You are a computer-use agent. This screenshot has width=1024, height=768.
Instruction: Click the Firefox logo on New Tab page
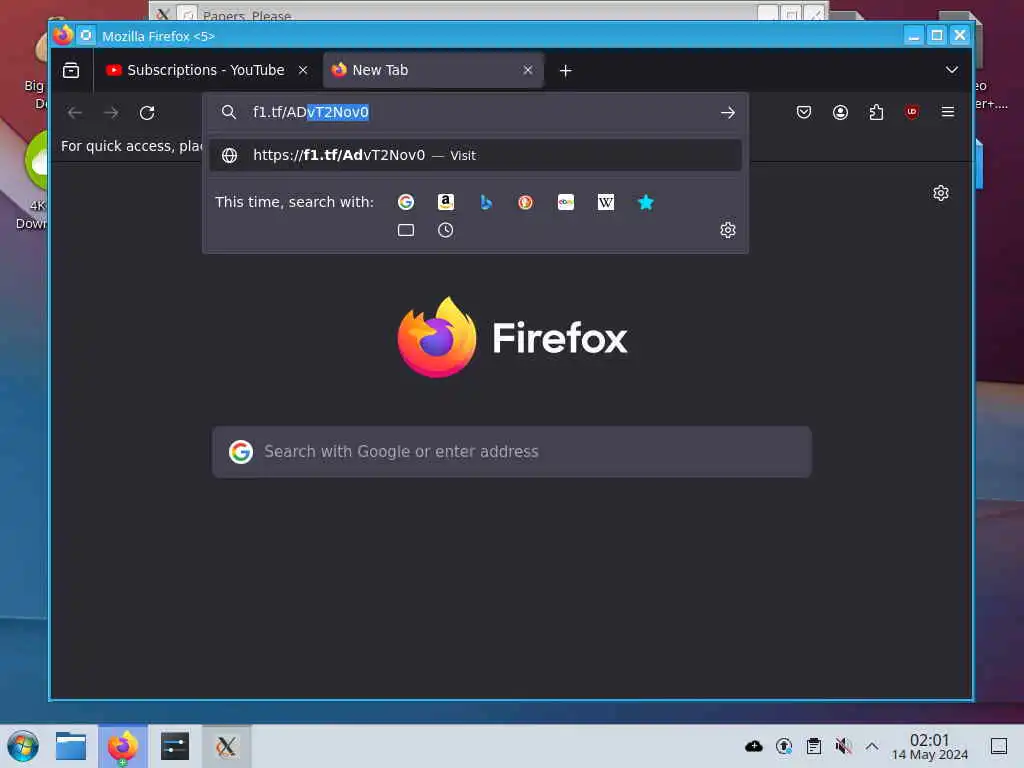pos(437,337)
